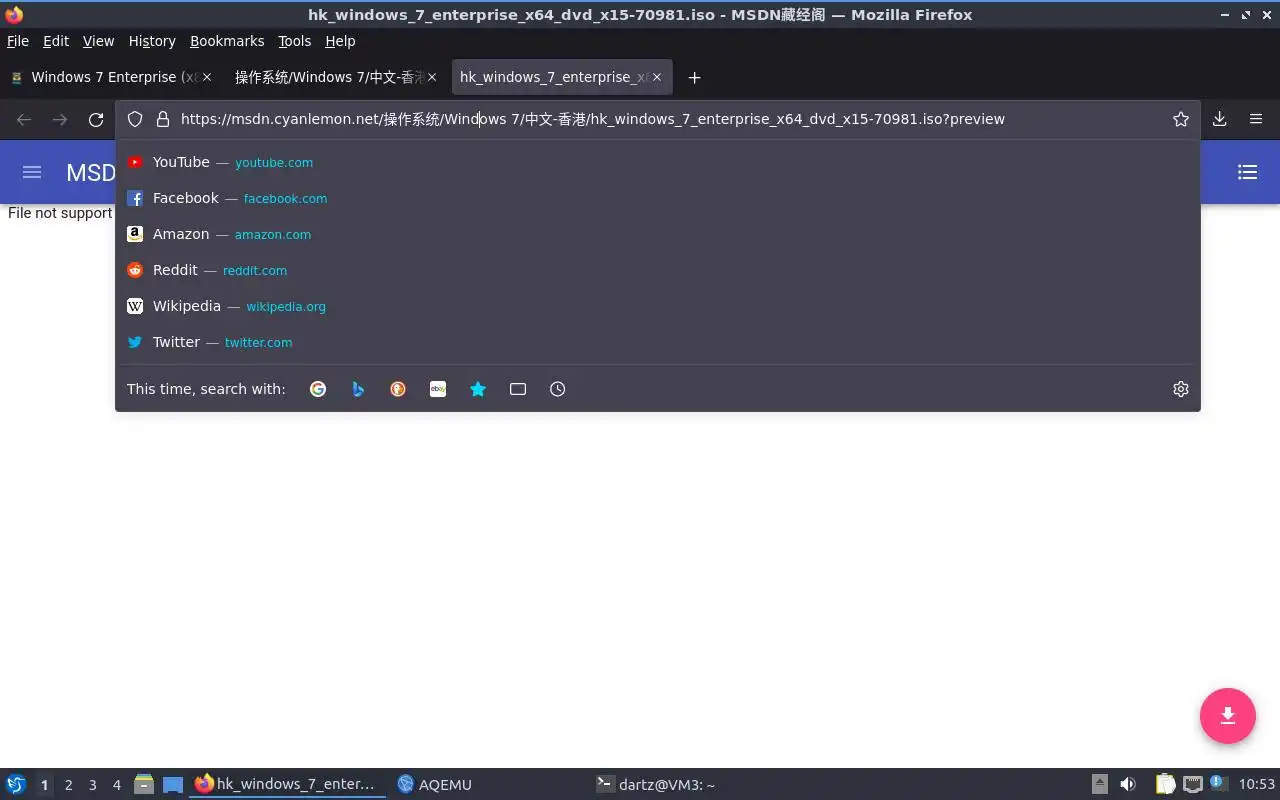
Task: Open a new tab with plus button
Action: (695, 77)
